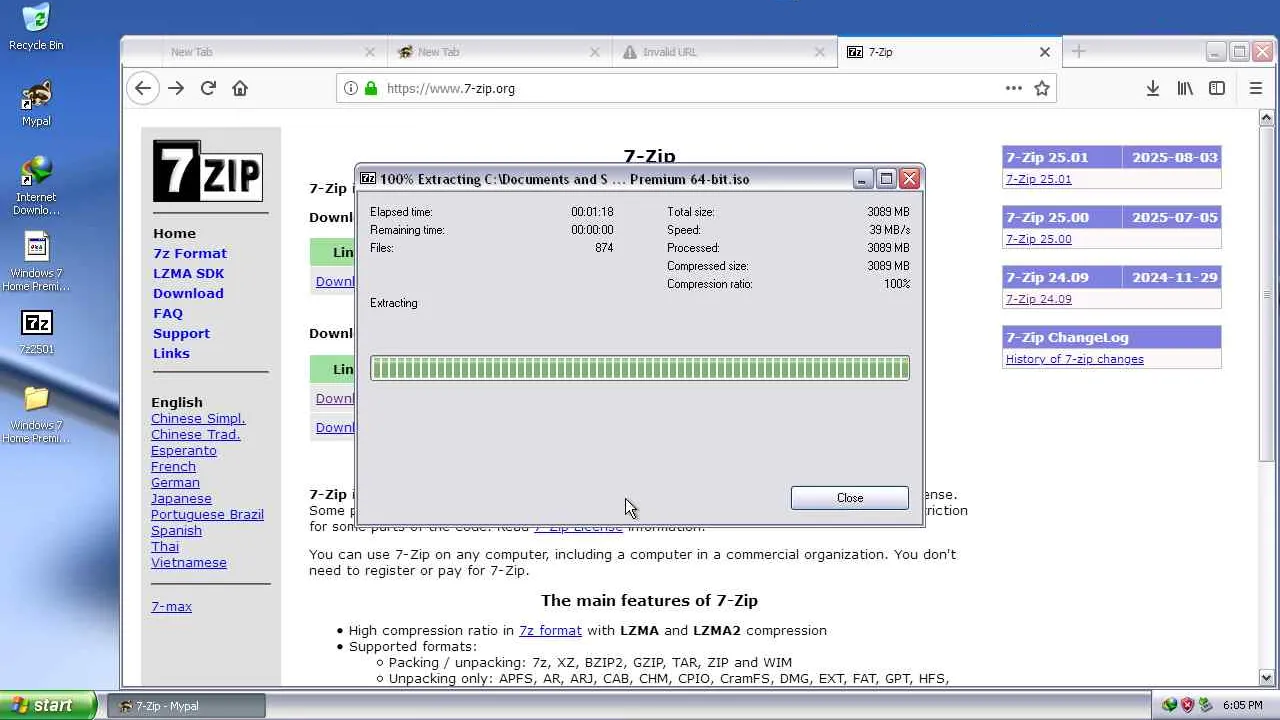This screenshot has height=720, width=1280.
Task: Open the browser hamburger menu
Action: point(1256,88)
